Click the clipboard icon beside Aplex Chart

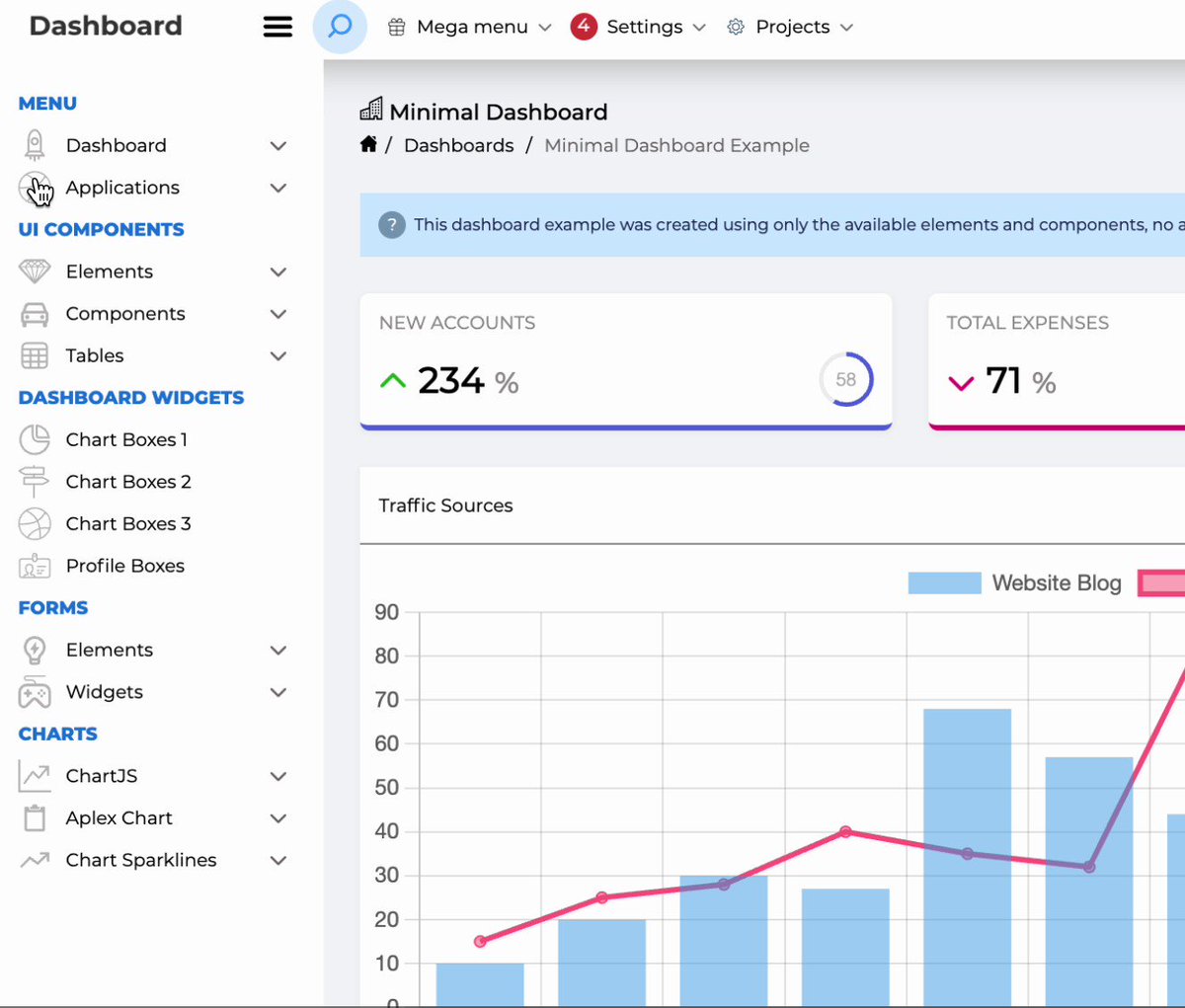(35, 817)
